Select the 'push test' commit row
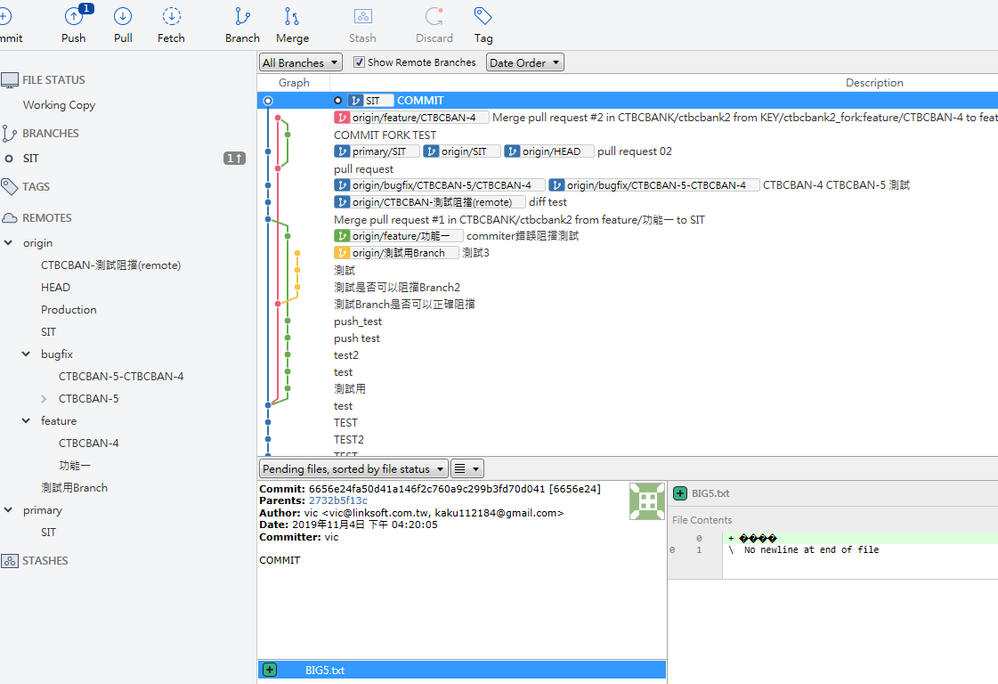998x684 pixels. (356, 339)
